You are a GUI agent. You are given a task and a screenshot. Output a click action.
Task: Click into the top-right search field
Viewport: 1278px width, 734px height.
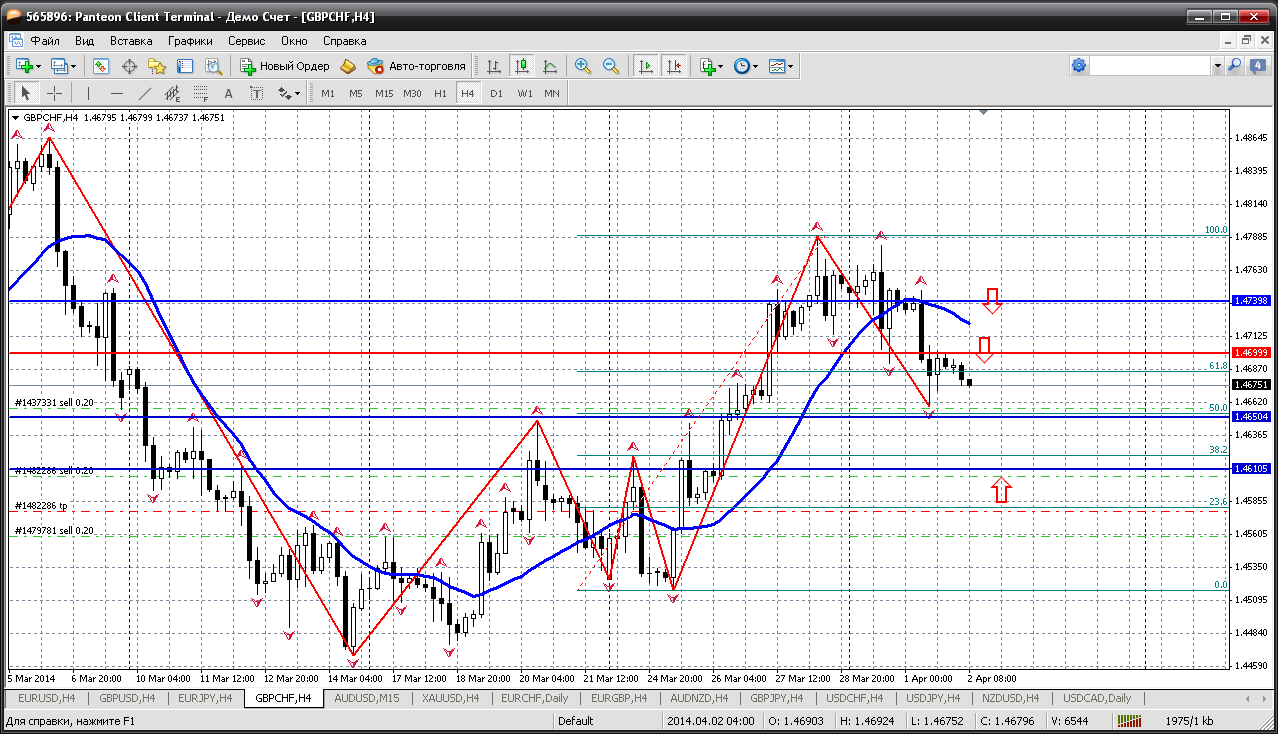coord(1150,66)
